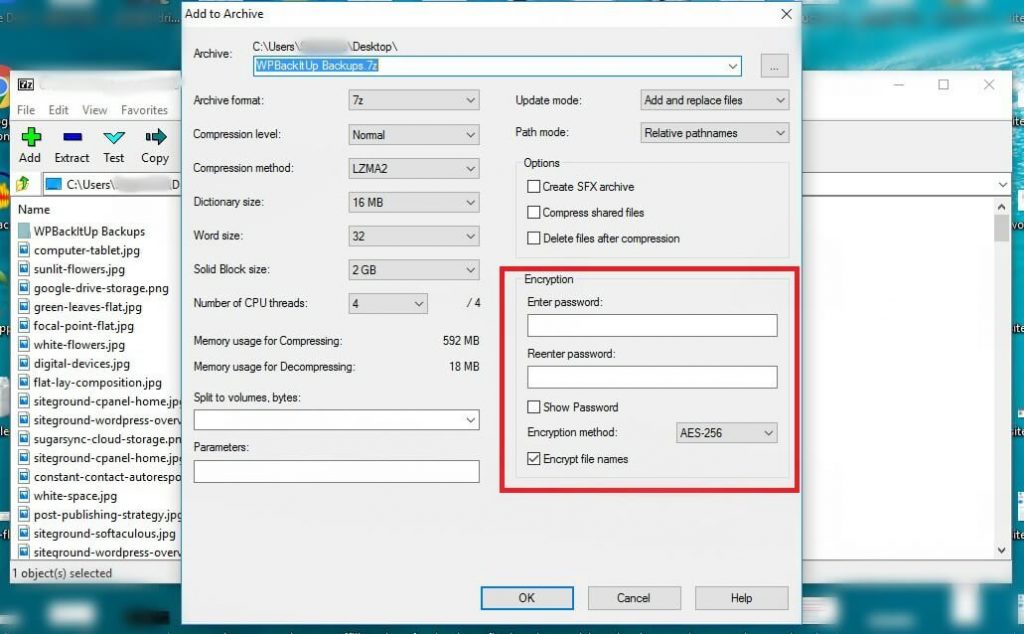Click the WPBackItUp Backups folder icon
Image resolution: width=1024 pixels, height=634 pixels.
point(24,230)
